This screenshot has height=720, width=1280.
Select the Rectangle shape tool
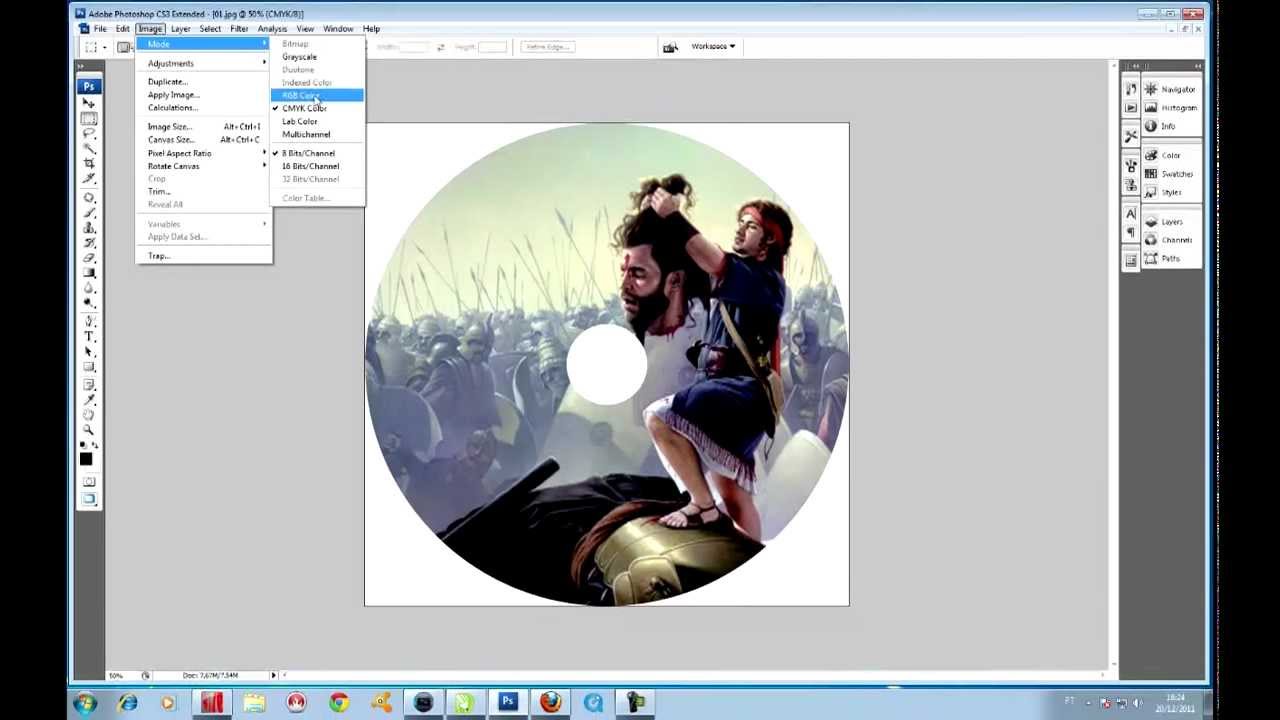89,367
